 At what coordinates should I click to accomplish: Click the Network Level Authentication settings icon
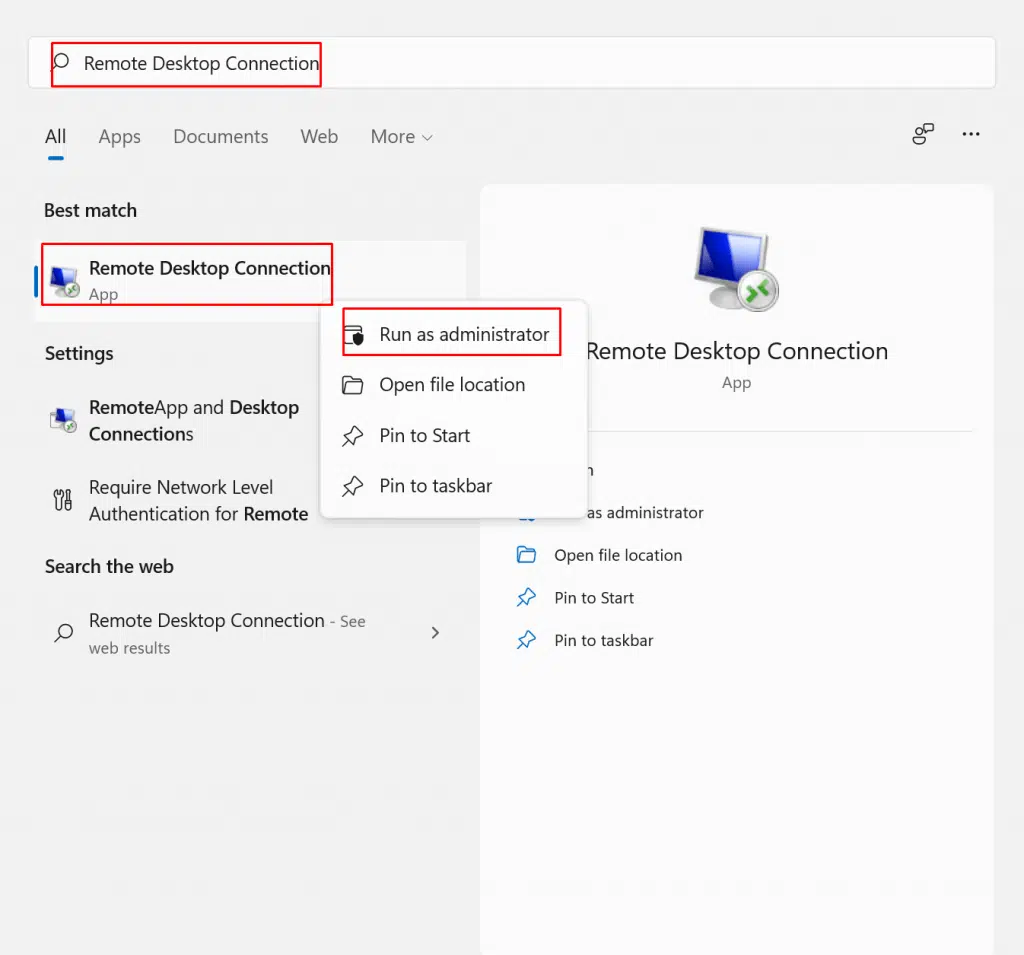pos(63,500)
